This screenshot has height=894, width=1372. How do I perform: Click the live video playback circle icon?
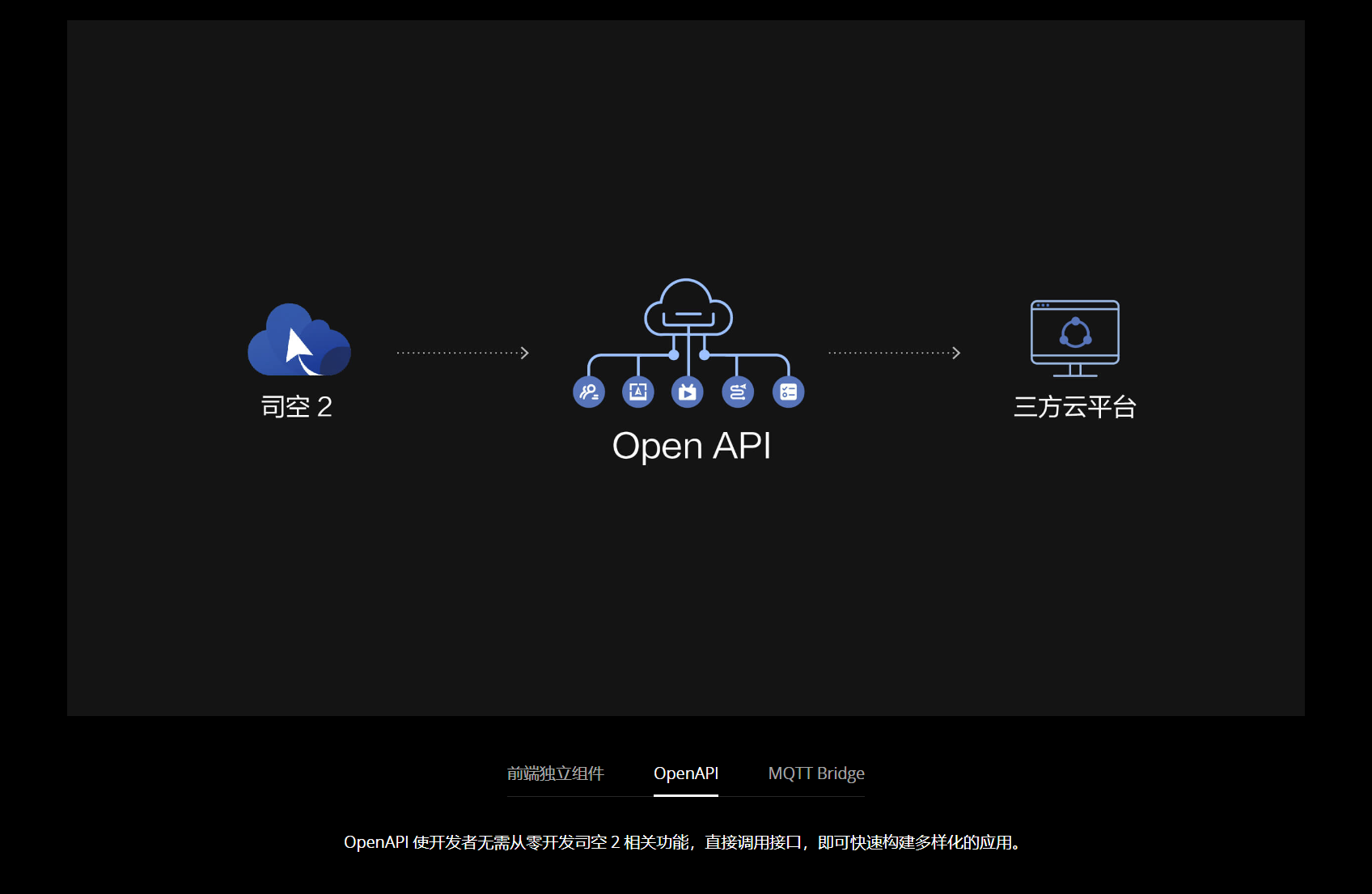tap(688, 392)
